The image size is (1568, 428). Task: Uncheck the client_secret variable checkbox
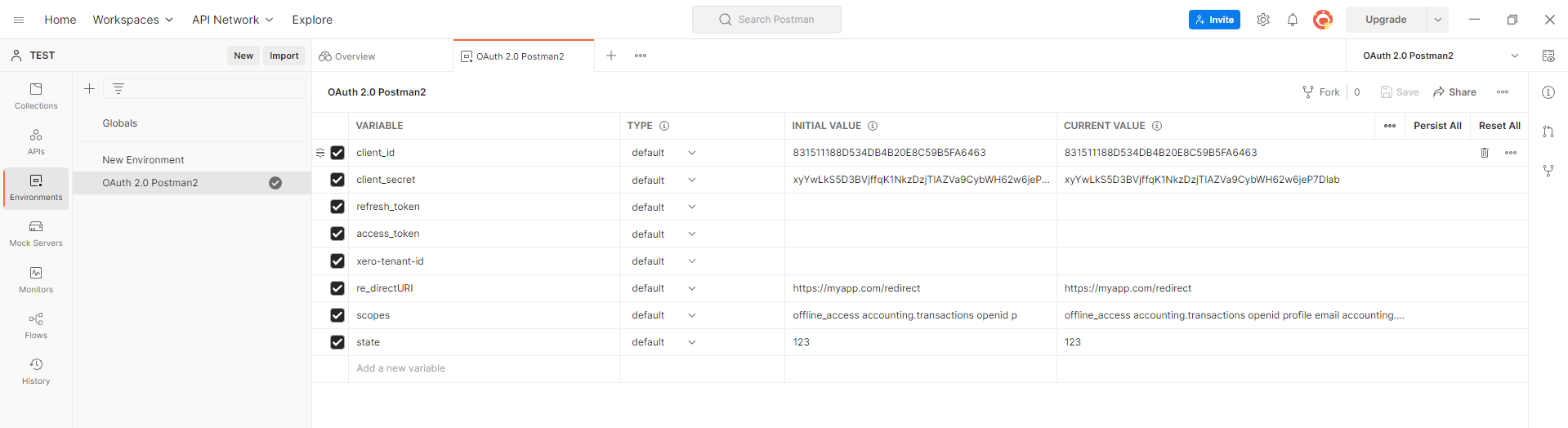tap(337, 180)
